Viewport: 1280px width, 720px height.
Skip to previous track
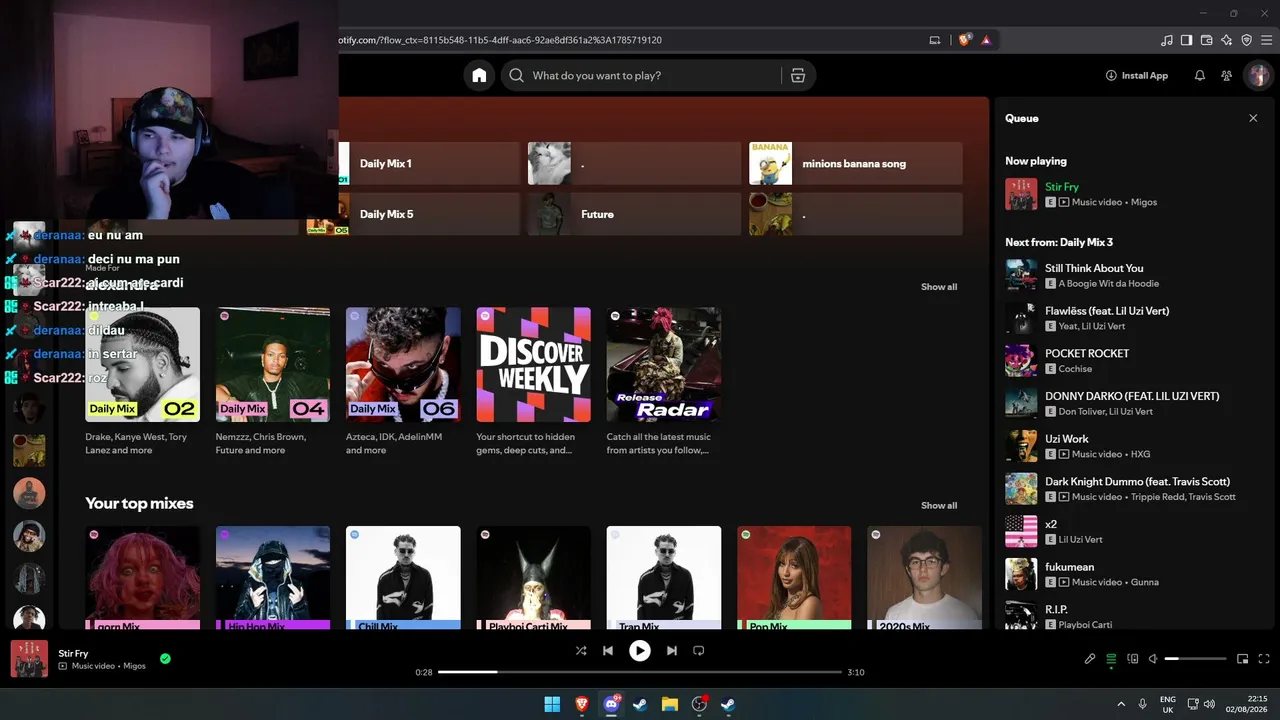pyautogui.click(x=608, y=650)
